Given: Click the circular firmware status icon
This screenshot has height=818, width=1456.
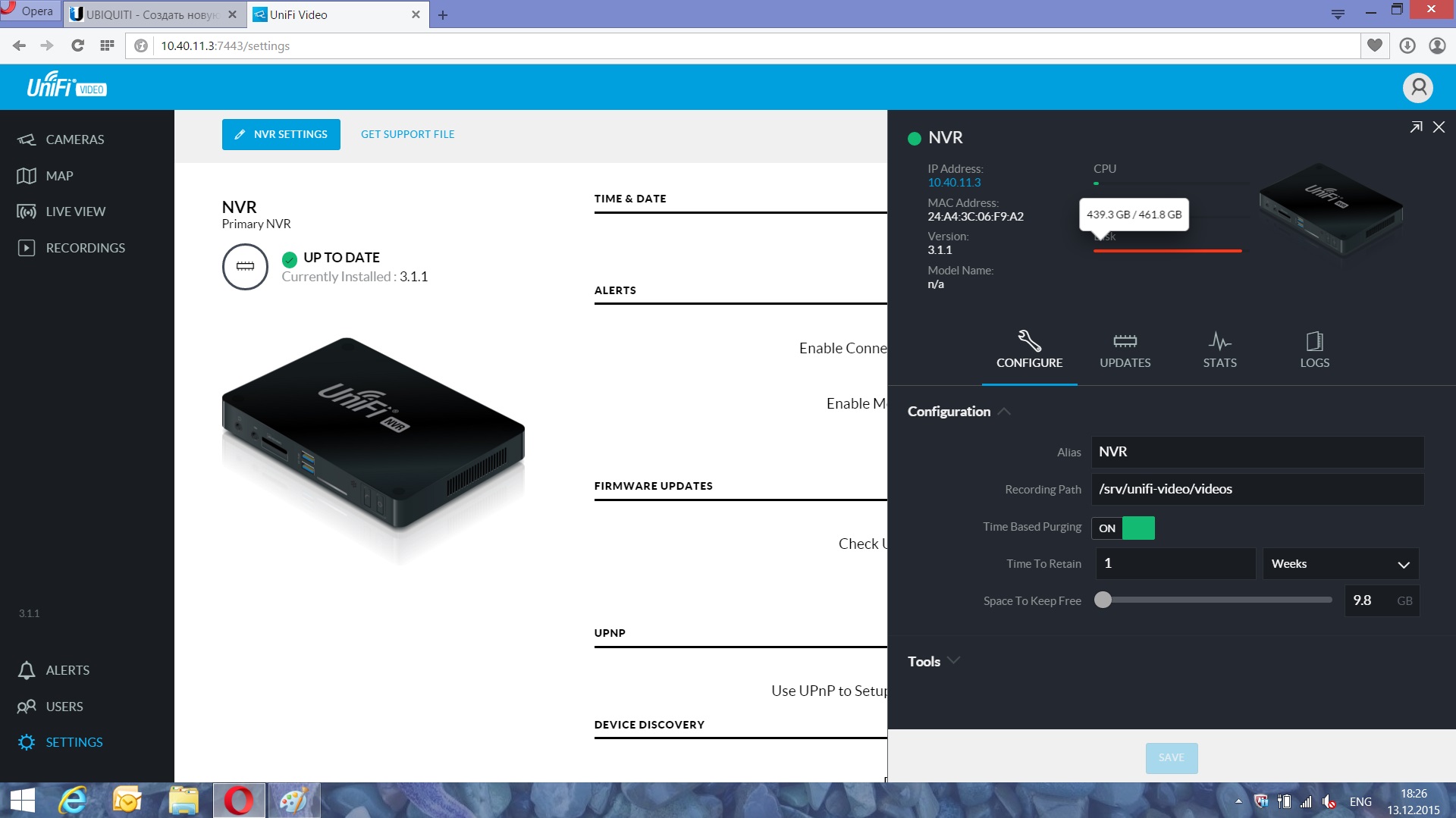Looking at the screenshot, I should click(x=245, y=267).
